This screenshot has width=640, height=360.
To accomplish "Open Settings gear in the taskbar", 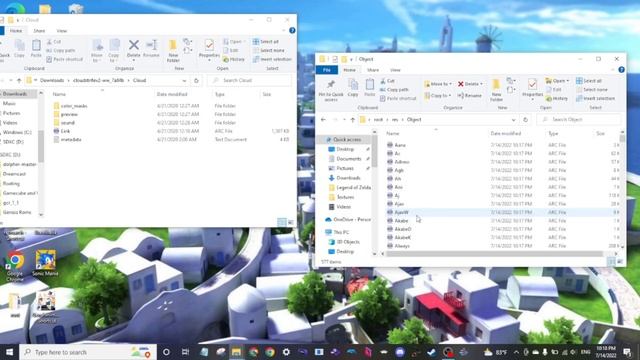I will point(286,352).
